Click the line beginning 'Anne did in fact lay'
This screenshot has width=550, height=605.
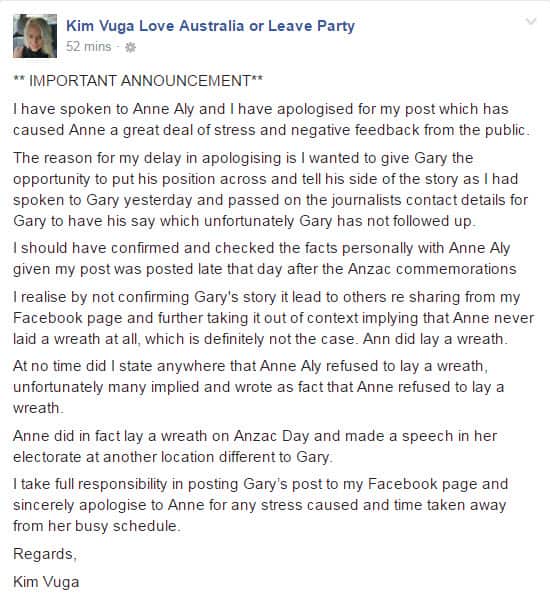[255, 436]
